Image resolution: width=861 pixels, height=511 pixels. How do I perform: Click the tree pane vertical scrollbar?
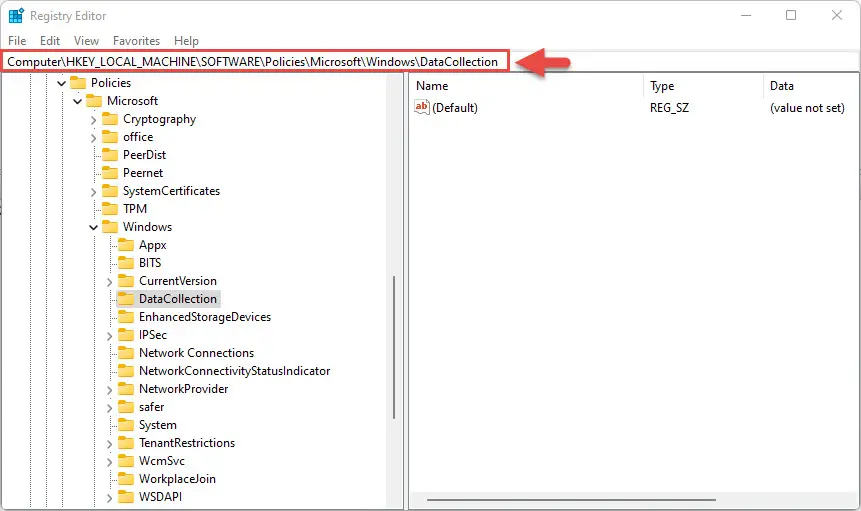point(394,347)
